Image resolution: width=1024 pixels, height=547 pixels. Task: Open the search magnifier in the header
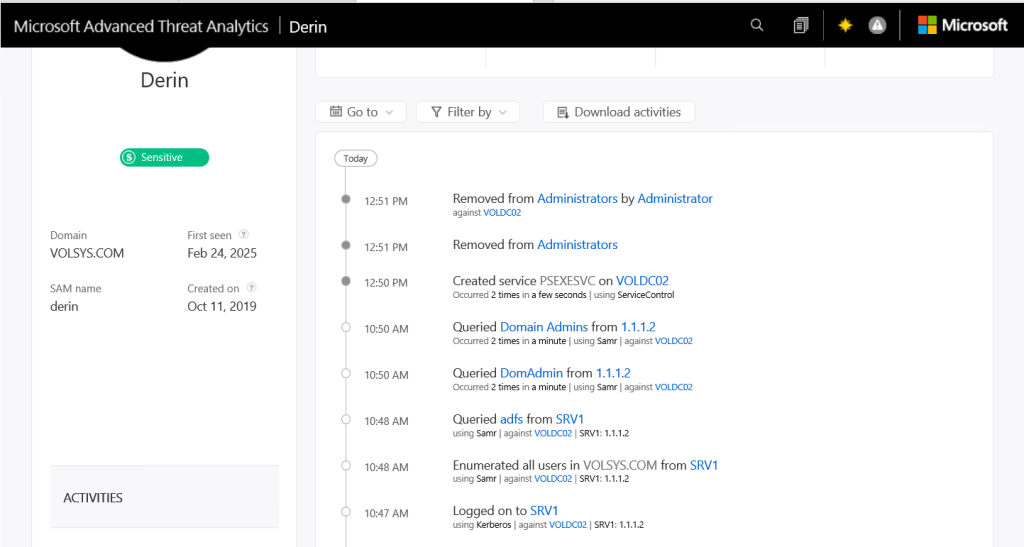pyautogui.click(x=757, y=26)
